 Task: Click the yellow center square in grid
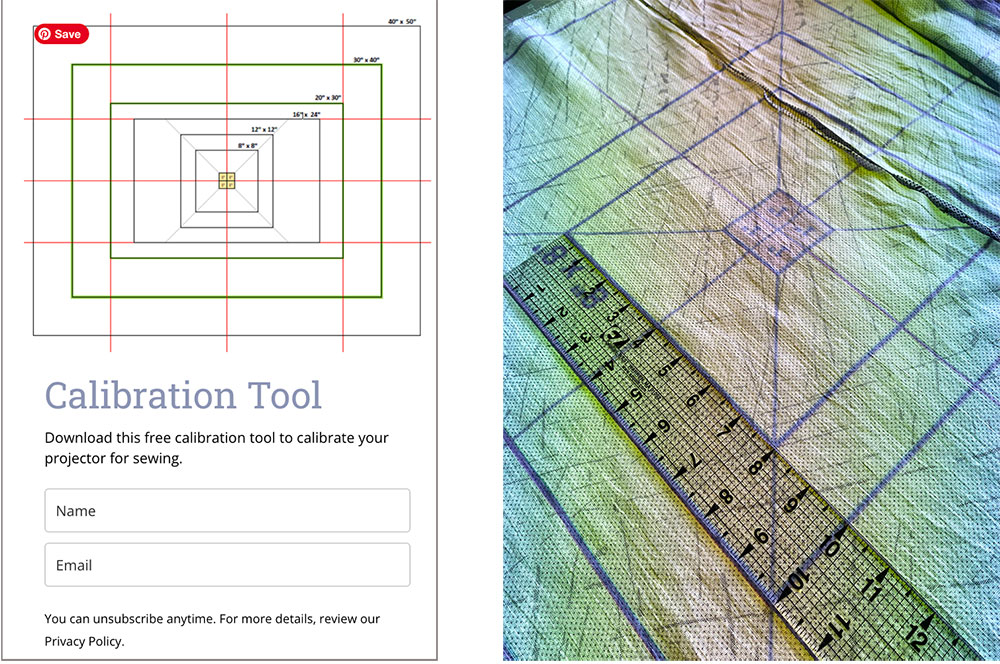[x=227, y=181]
